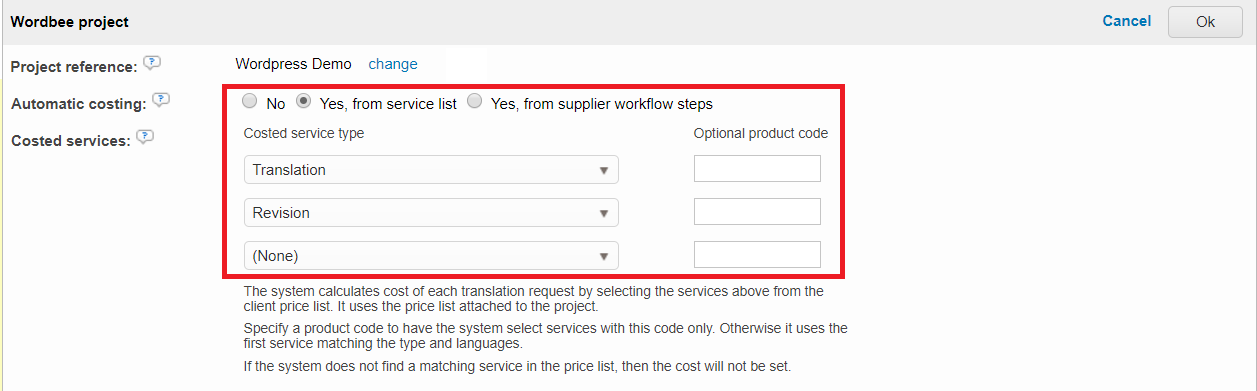Open the (None) service type dropdown
This screenshot has width=1257, height=391.
431,256
